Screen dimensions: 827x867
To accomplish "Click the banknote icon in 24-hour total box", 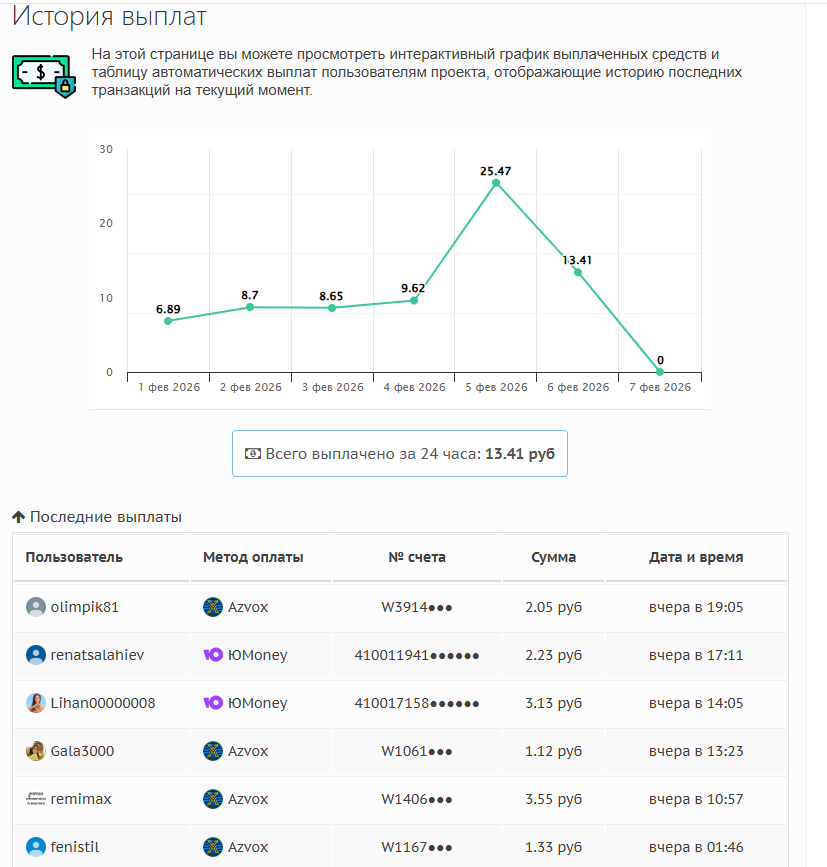I will pyautogui.click(x=253, y=454).
